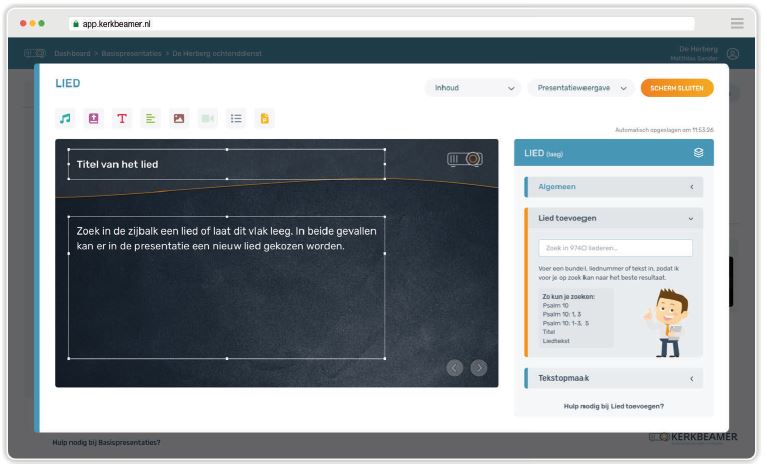Click the bullet list icon
Image resolution: width=767 pixels, height=469 pixels.
point(236,118)
